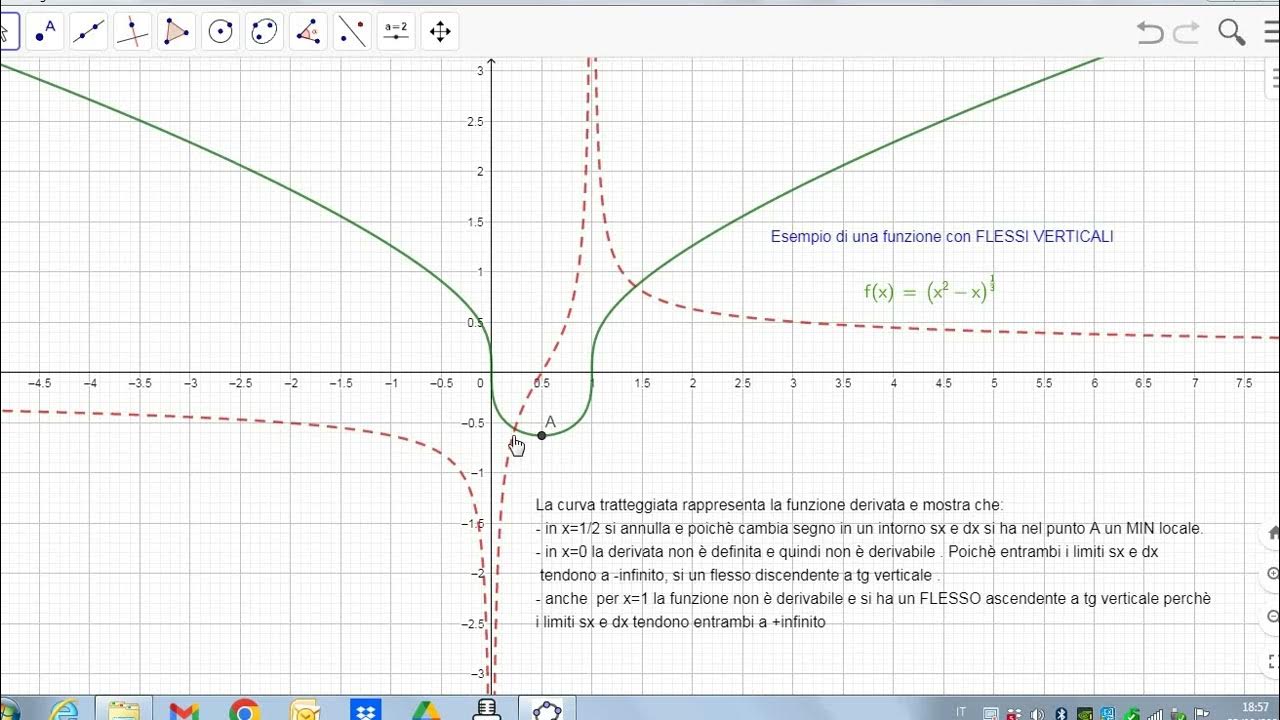Click 'Esempio di una funzione con FLESSI VERTICALI' text
This screenshot has height=720, width=1280.
(942, 237)
